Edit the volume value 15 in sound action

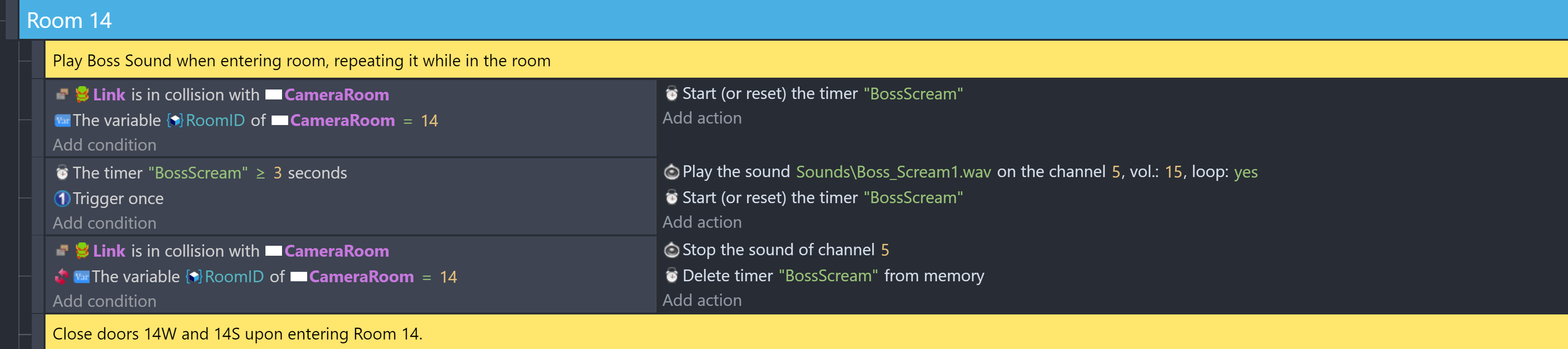(x=1173, y=172)
